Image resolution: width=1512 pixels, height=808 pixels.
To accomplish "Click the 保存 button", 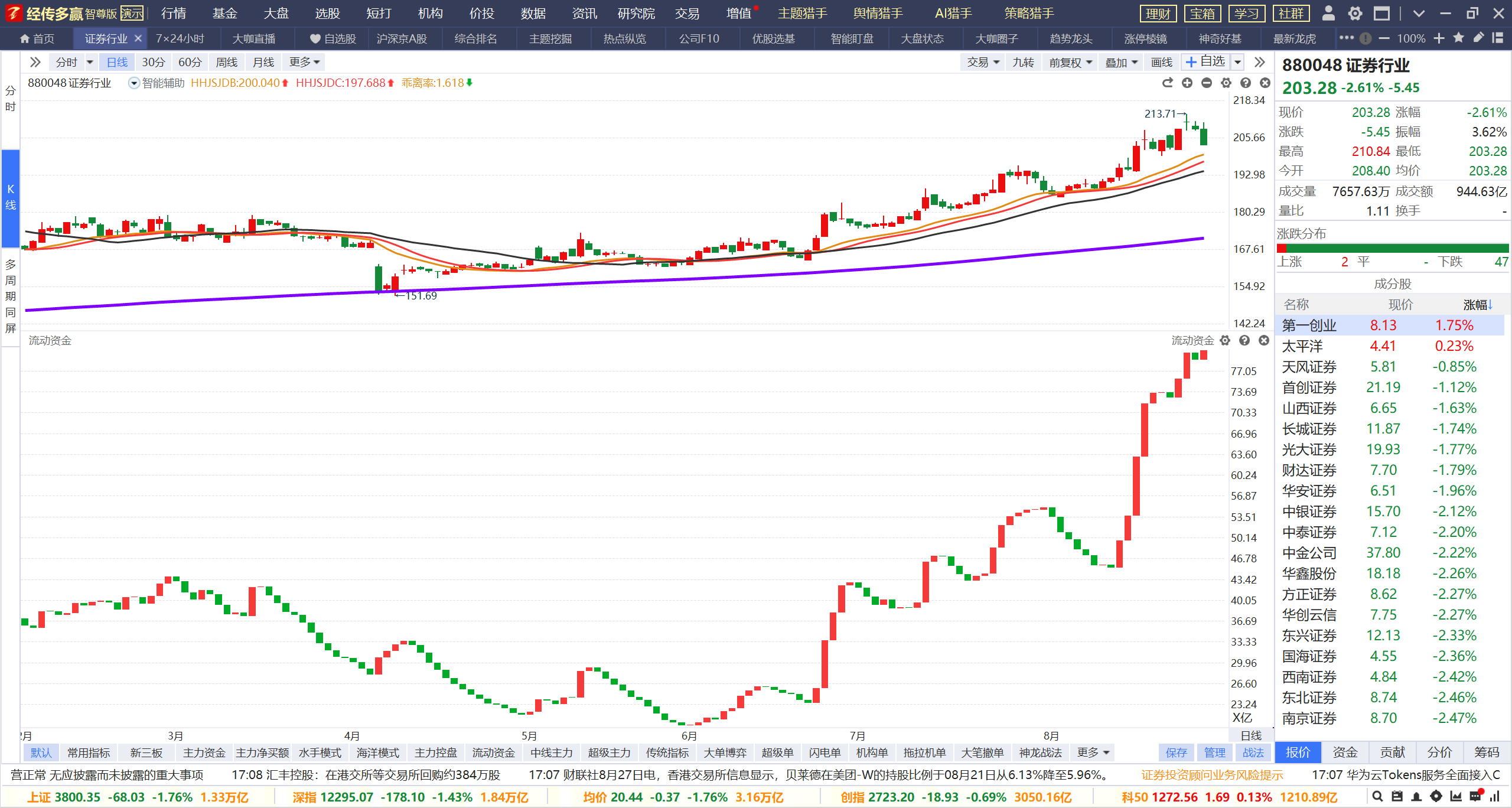I will pos(1176,752).
